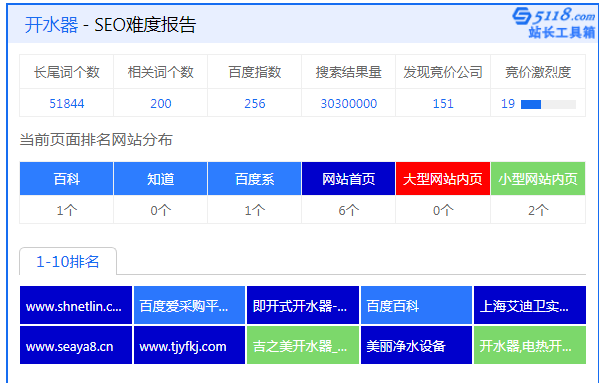Click the 0个 count under 大型网站内页
This screenshot has width=599, height=383.
(x=443, y=210)
